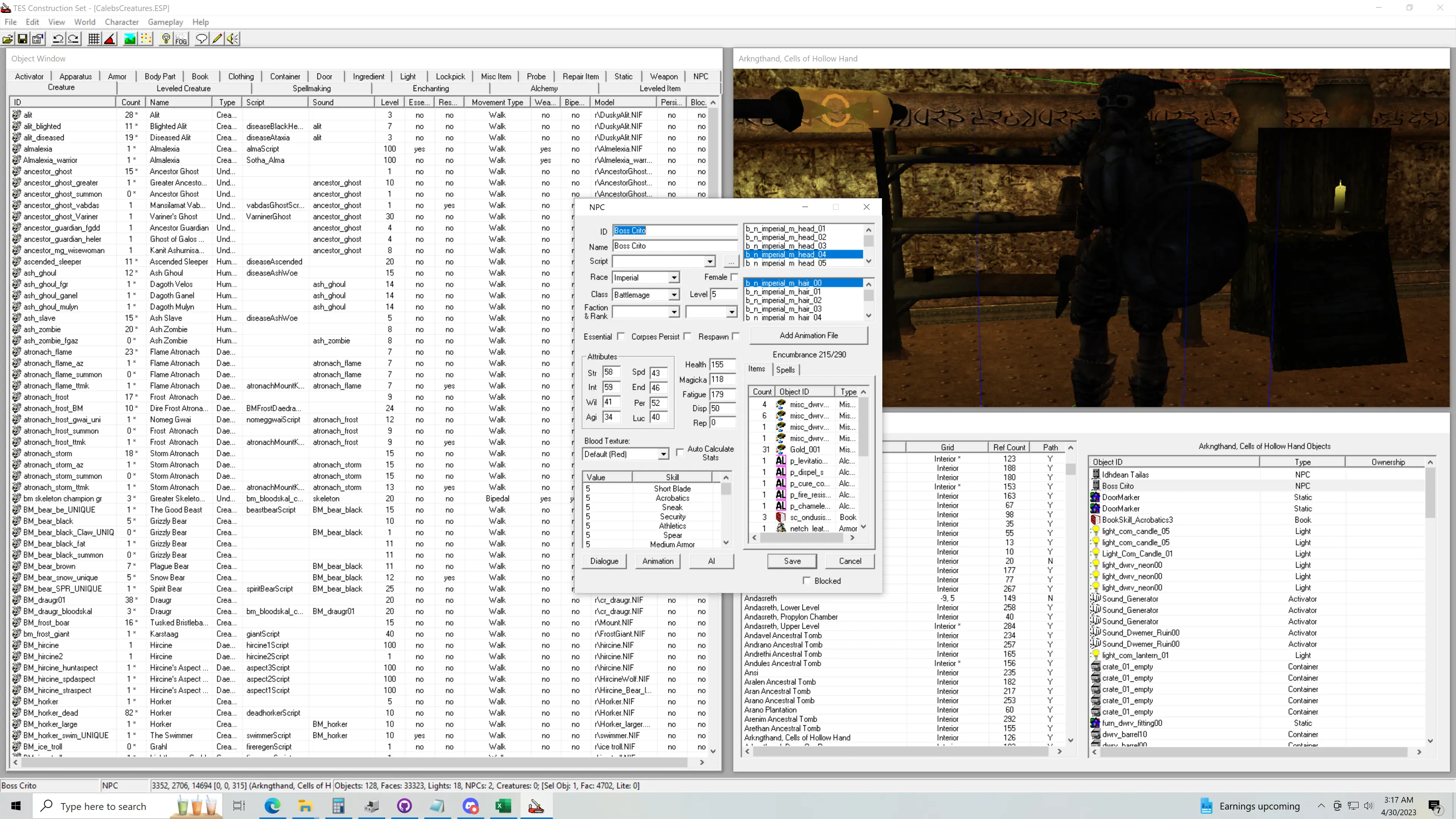
Task: Open Microsoft Edge from the taskbar
Action: pos(273,806)
